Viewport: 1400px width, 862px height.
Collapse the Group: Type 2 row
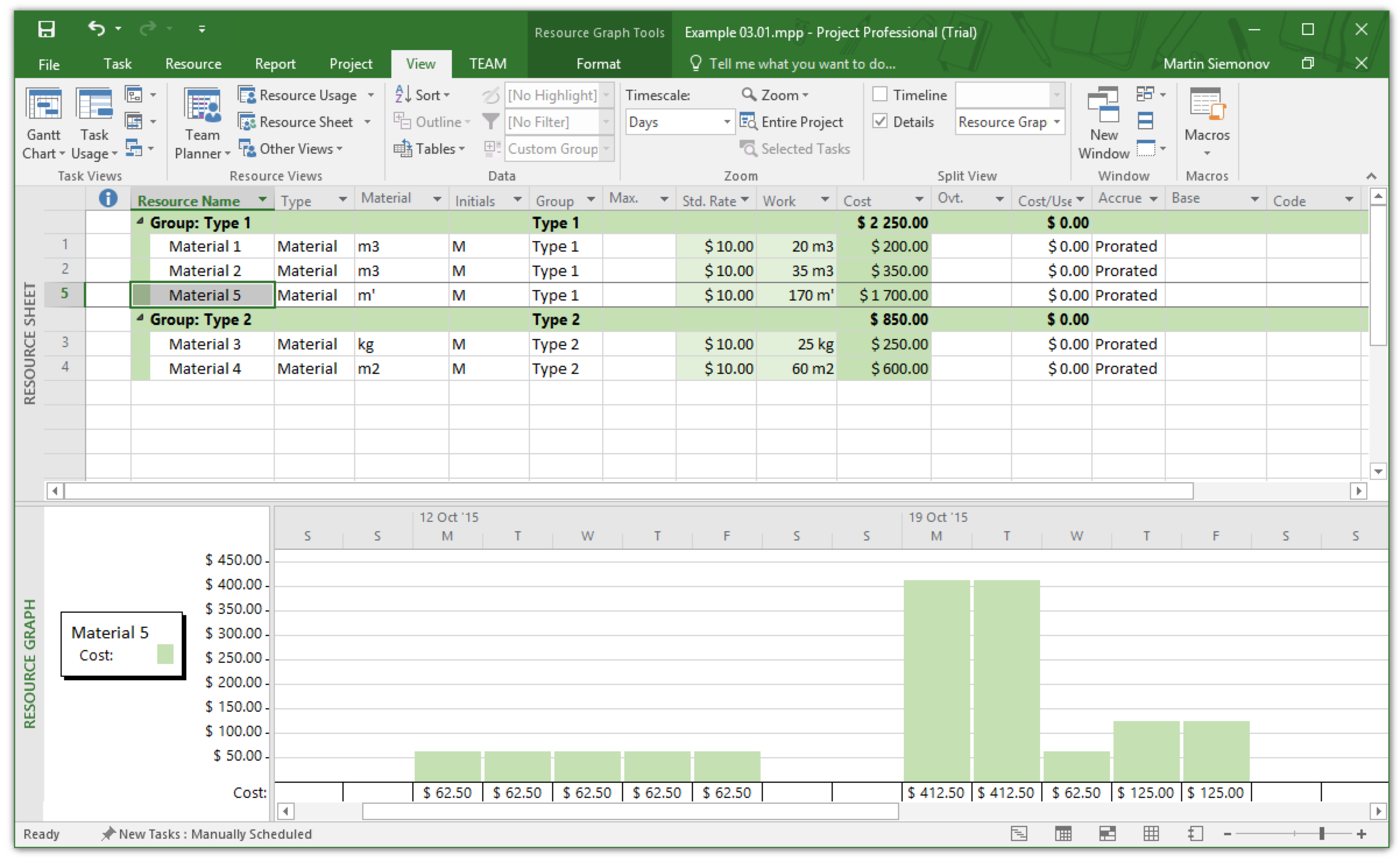coord(139,319)
